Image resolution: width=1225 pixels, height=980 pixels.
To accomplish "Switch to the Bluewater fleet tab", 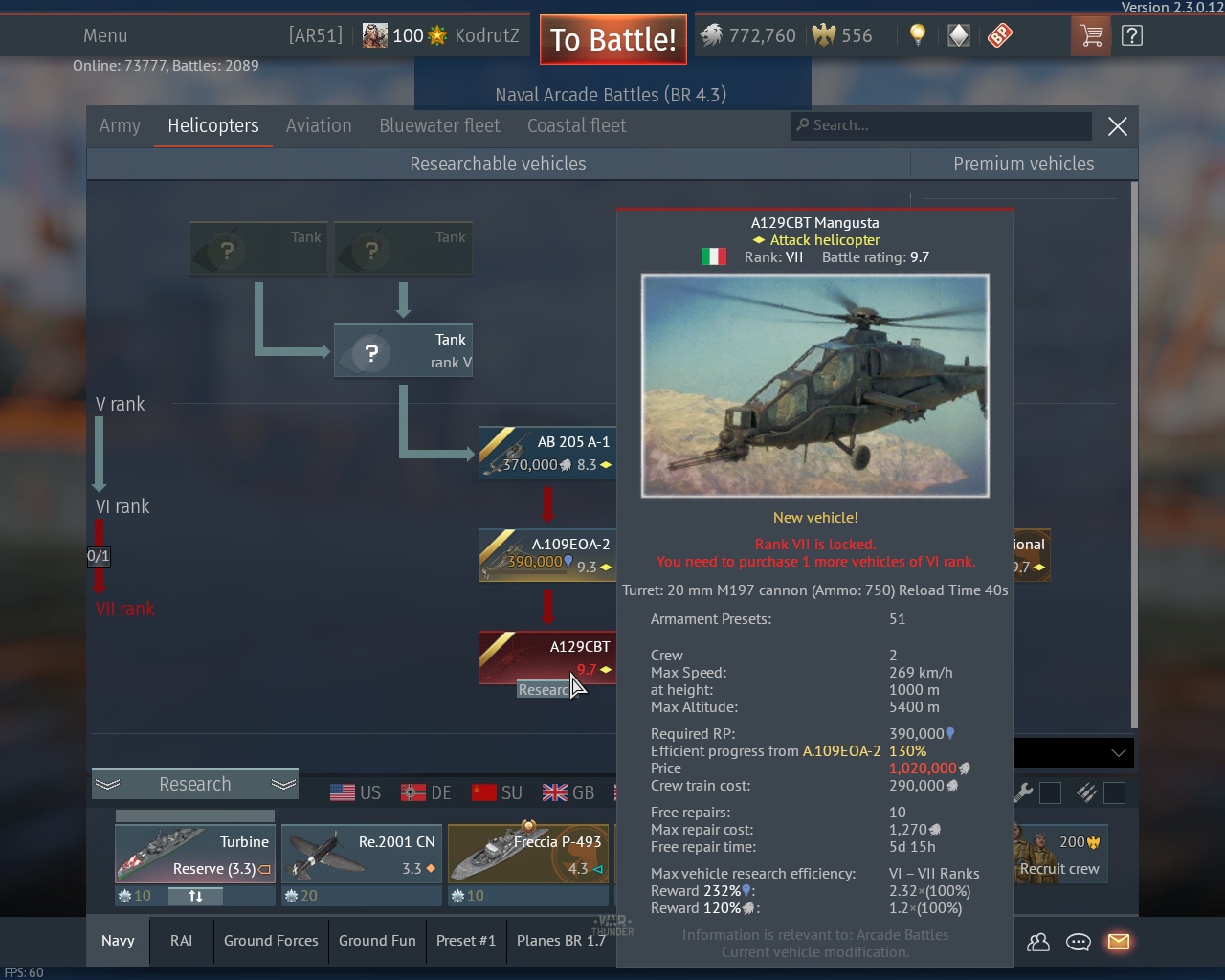I will click(x=439, y=125).
